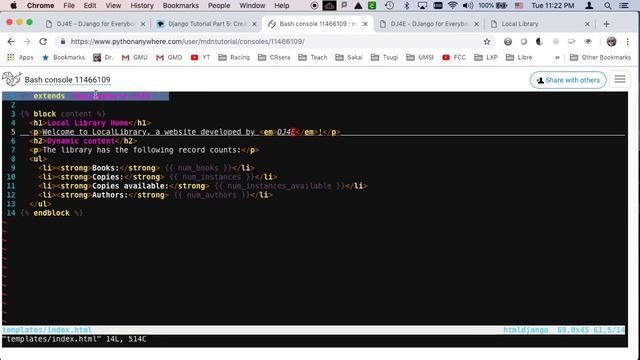Open the Apps grid shortcut
The width and height of the screenshot is (640, 360).
[20, 58]
